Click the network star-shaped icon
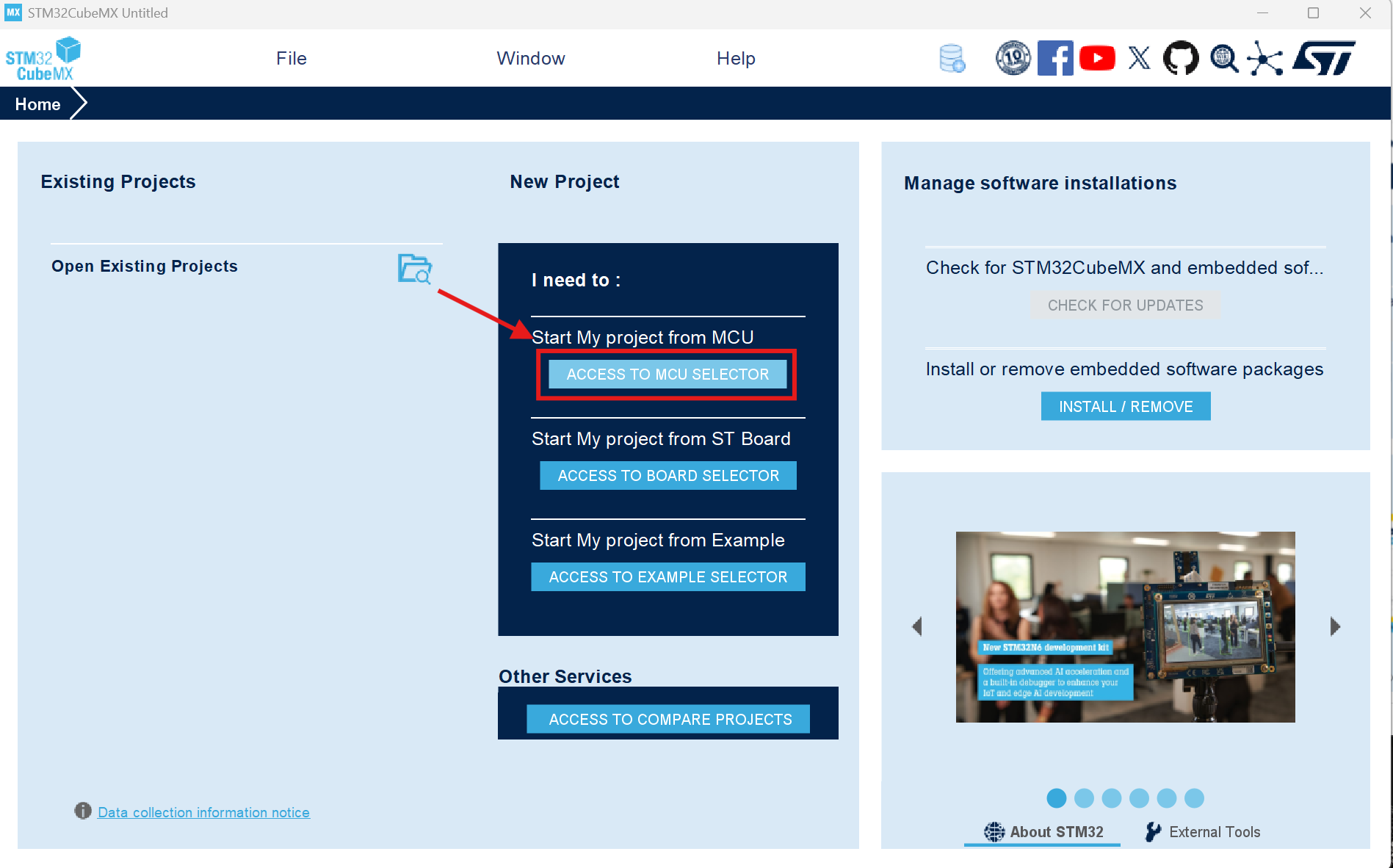1393x868 pixels. coord(1264,58)
